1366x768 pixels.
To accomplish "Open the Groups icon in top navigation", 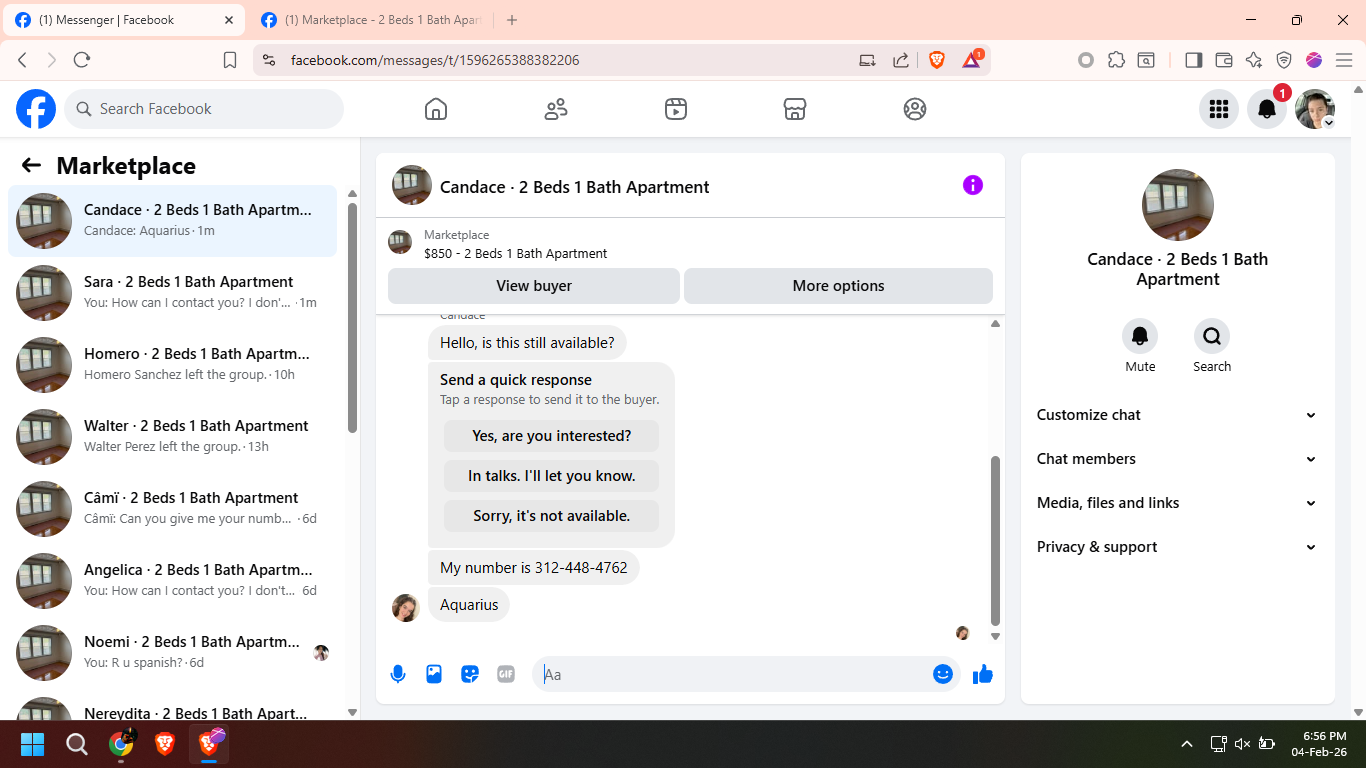I will [x=915, y=109].
